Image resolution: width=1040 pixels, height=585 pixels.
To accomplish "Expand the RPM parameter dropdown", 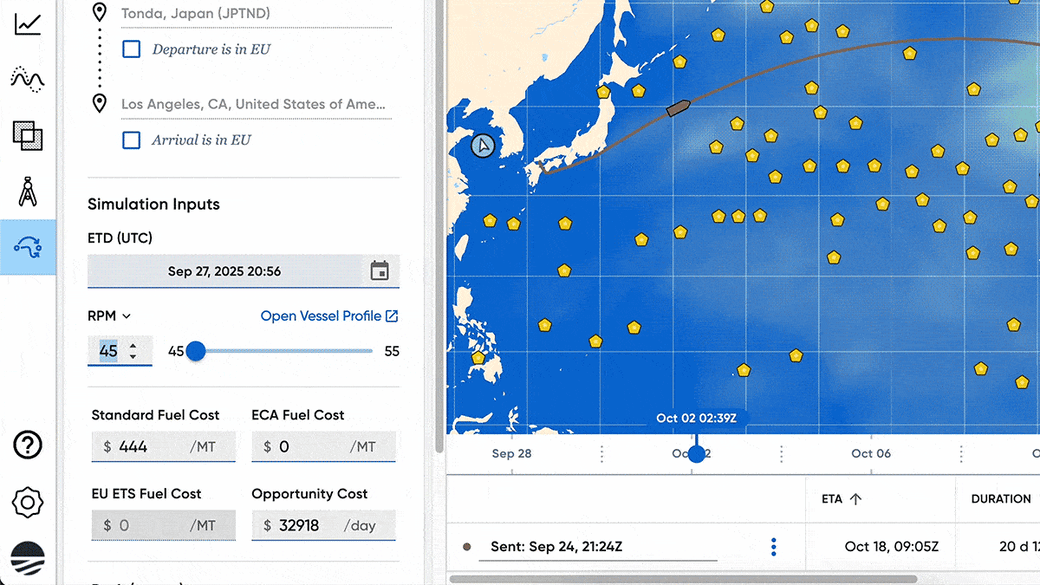I will point(125,315).
